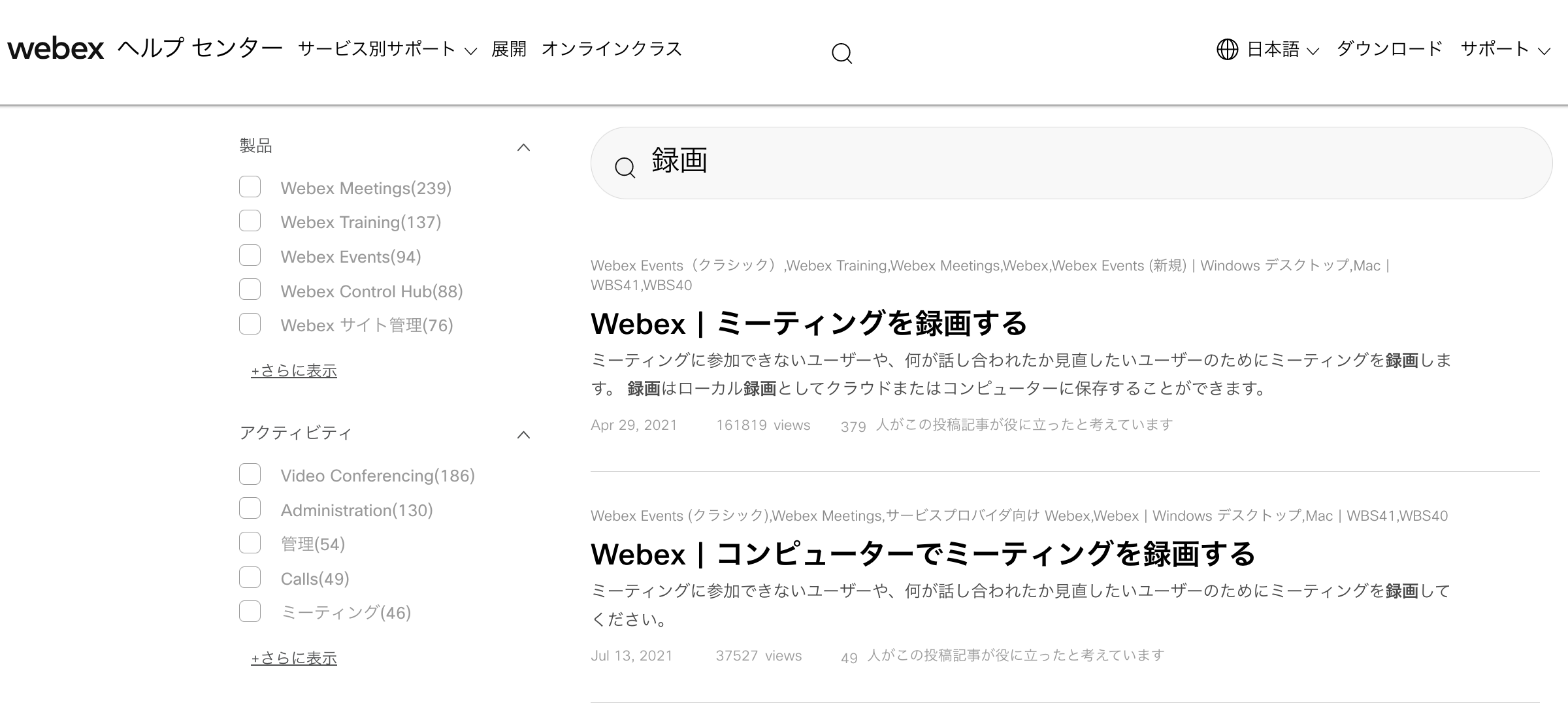Click the globe language icon
Viewport: 1568px width, 703px height.
pos(1227,48)
